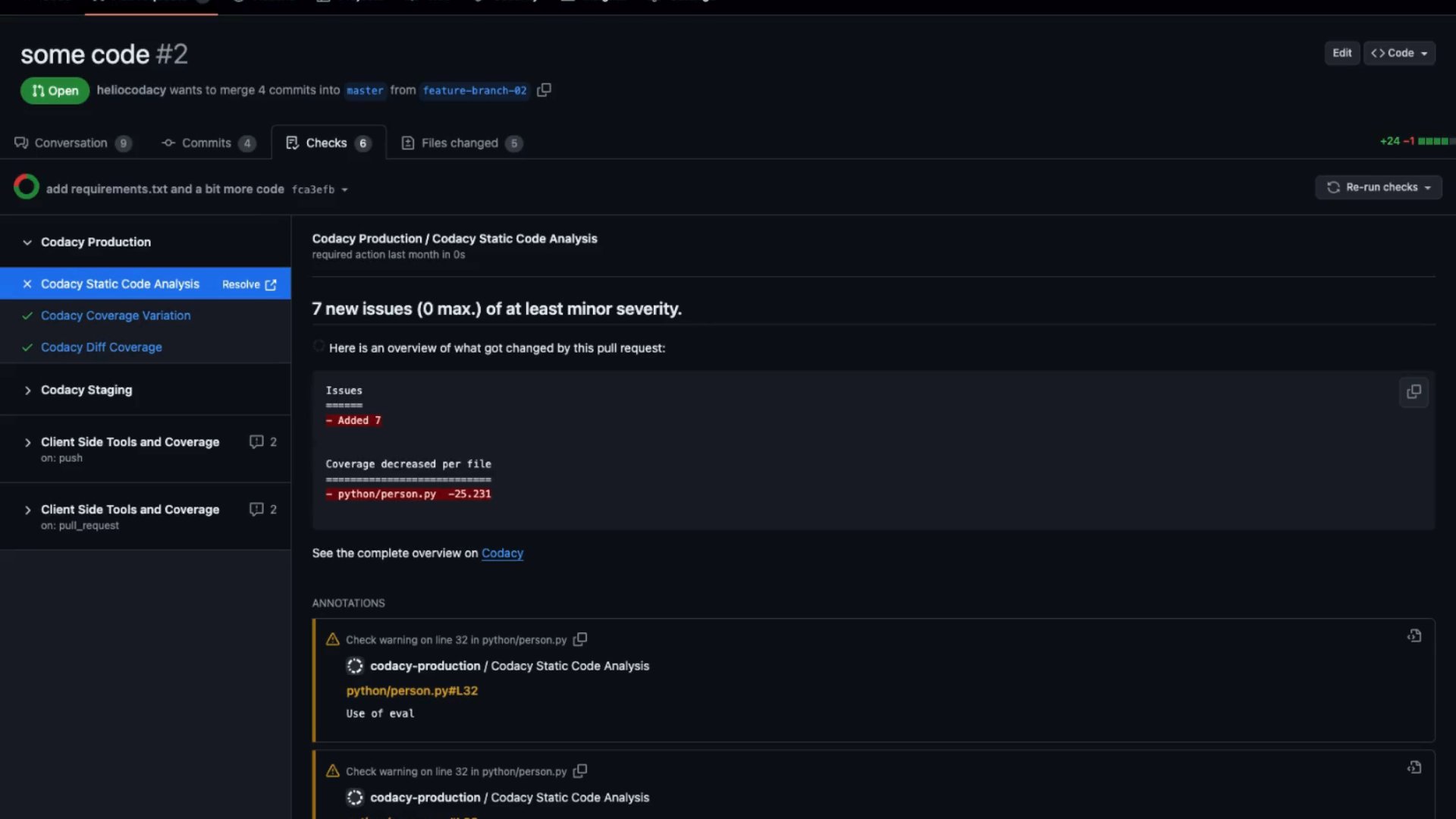
Task: Click the Edit title button
Action: click(x=1341, y=53)
